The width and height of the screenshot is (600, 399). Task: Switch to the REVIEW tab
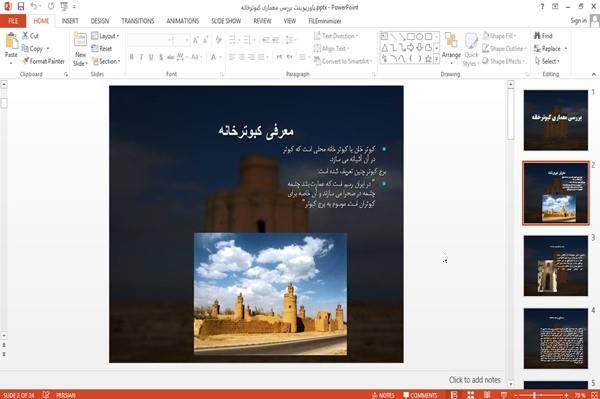click(262, 21)
